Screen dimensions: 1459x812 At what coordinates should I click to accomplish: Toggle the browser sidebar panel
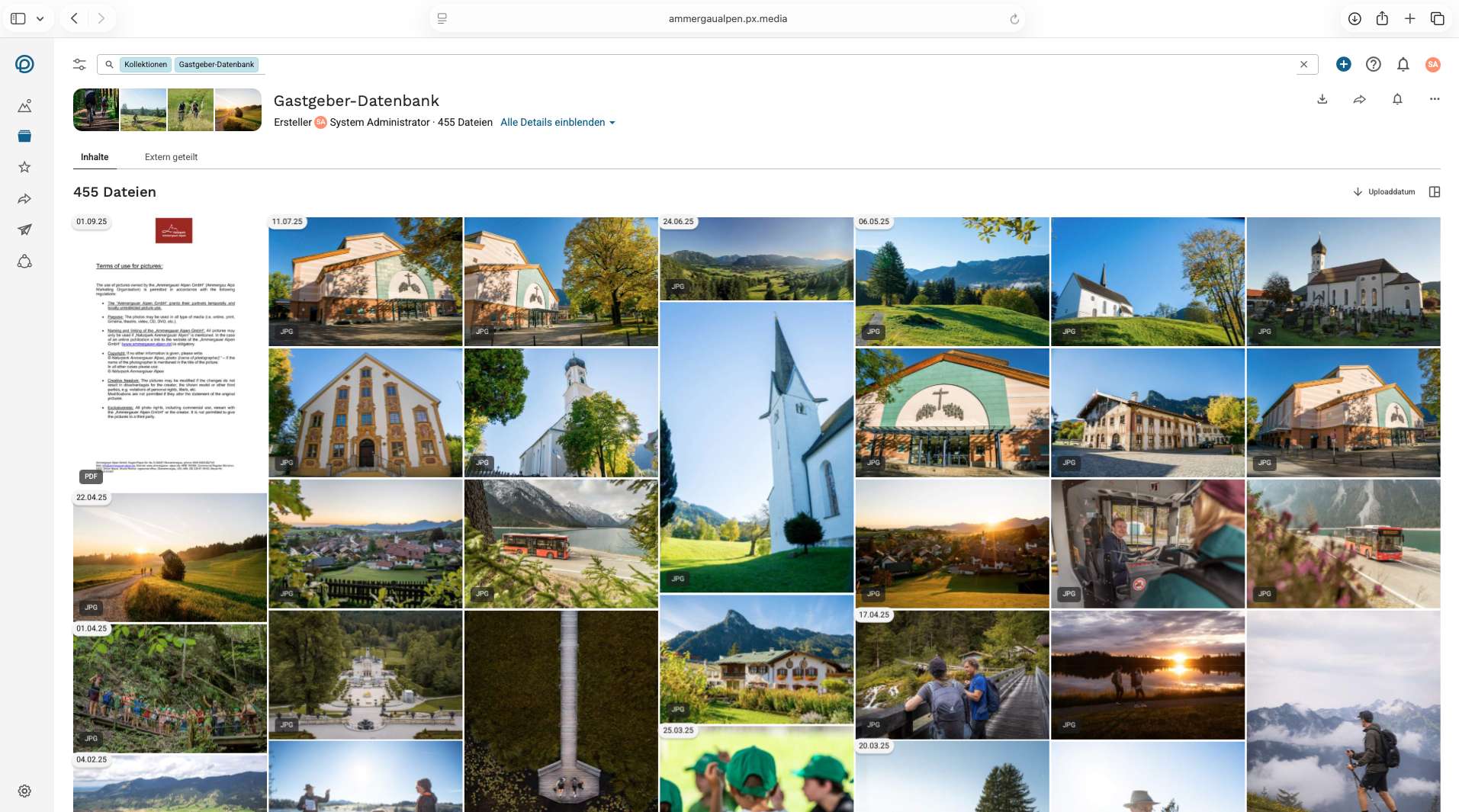tap(18, 18)
